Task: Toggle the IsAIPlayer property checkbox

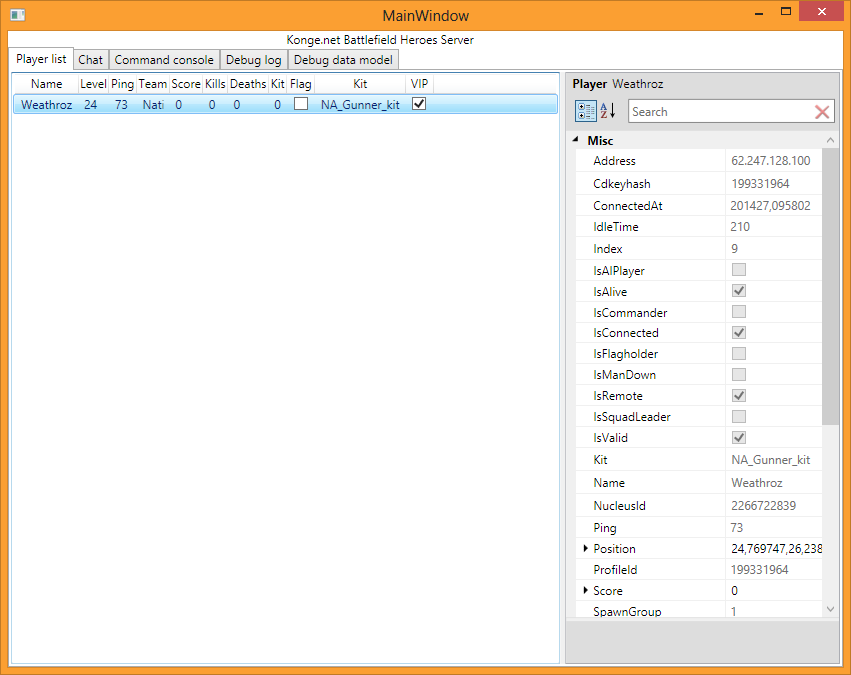Action: [x=739, y=270]
